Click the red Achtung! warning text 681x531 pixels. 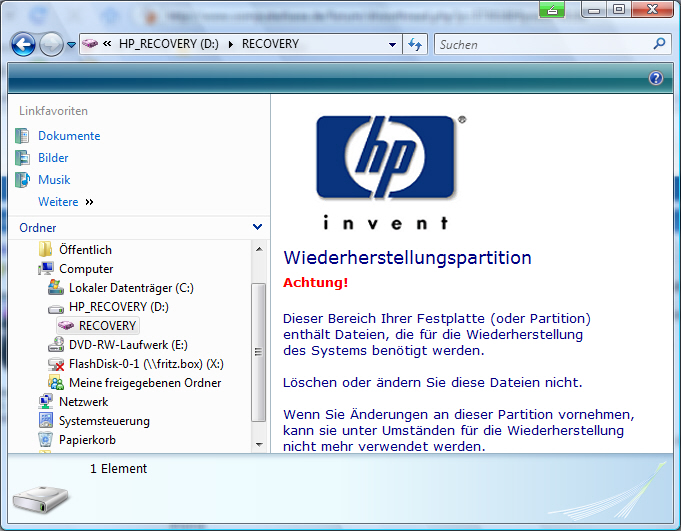(x=316, y=283)
